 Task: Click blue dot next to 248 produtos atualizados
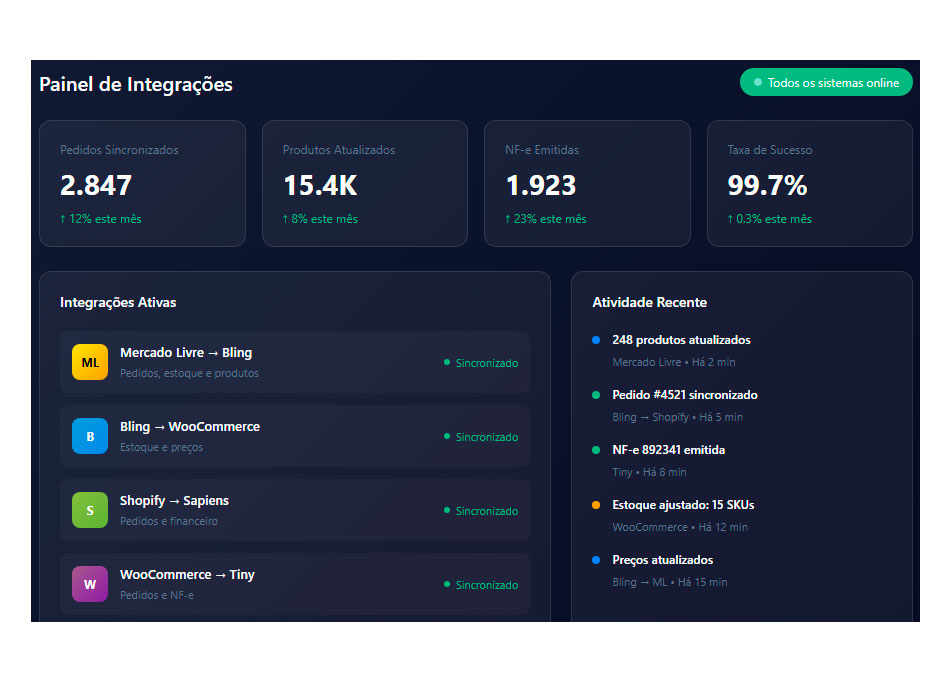click(596, 340)
